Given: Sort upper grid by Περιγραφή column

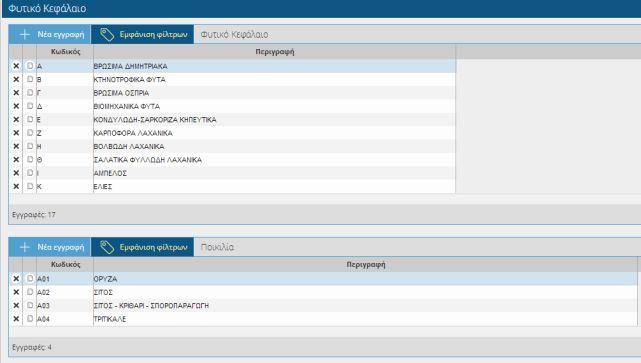Looking at the screenshot, I should [274, 52].
